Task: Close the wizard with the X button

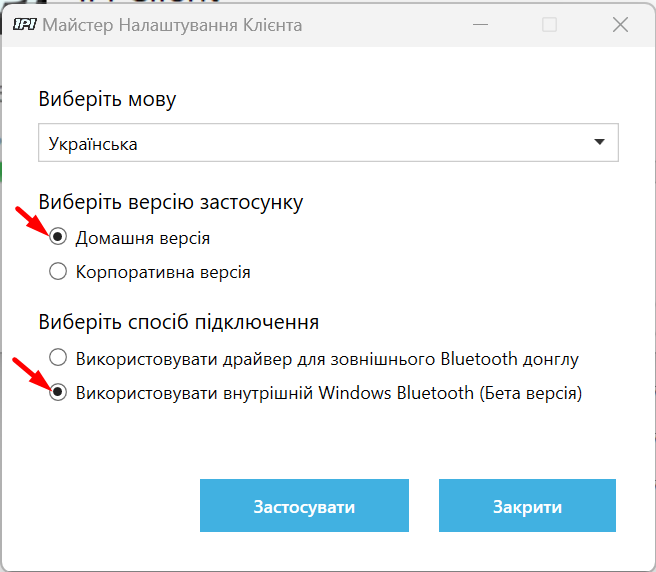Action: [621, 25]
